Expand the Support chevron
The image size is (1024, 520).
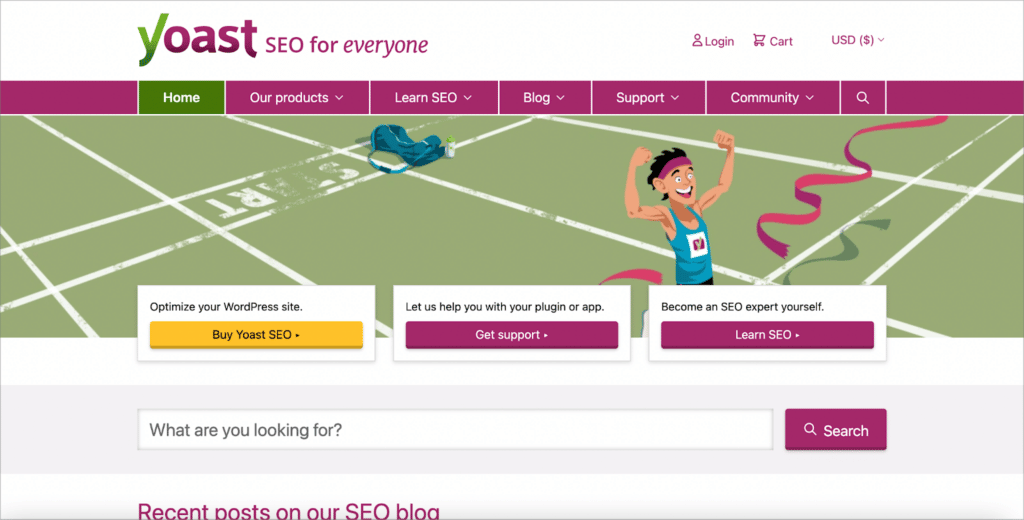[675, 98]
